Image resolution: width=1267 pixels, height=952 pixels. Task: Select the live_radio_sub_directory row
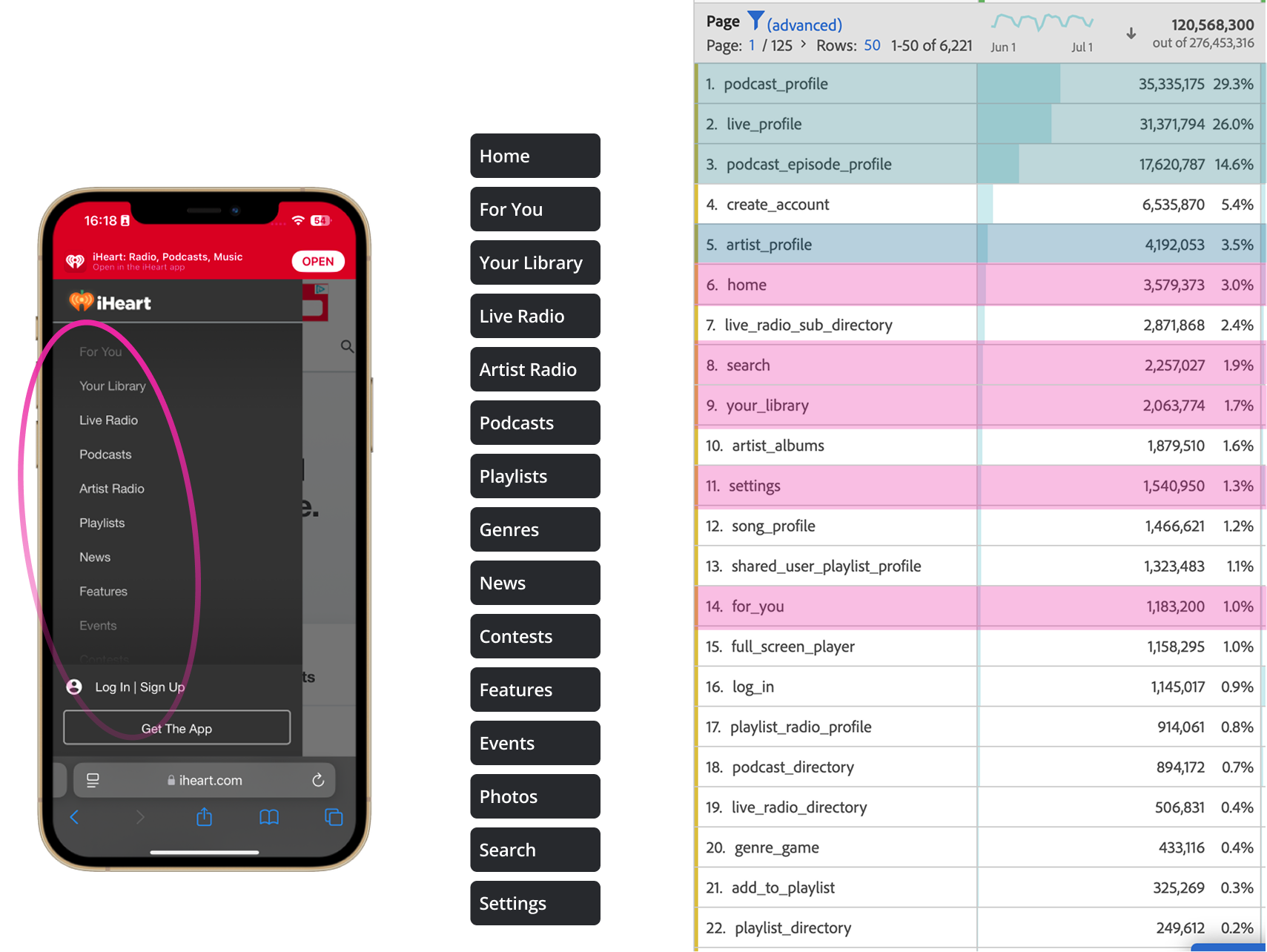pyautogui.click(x=980, y=325)
